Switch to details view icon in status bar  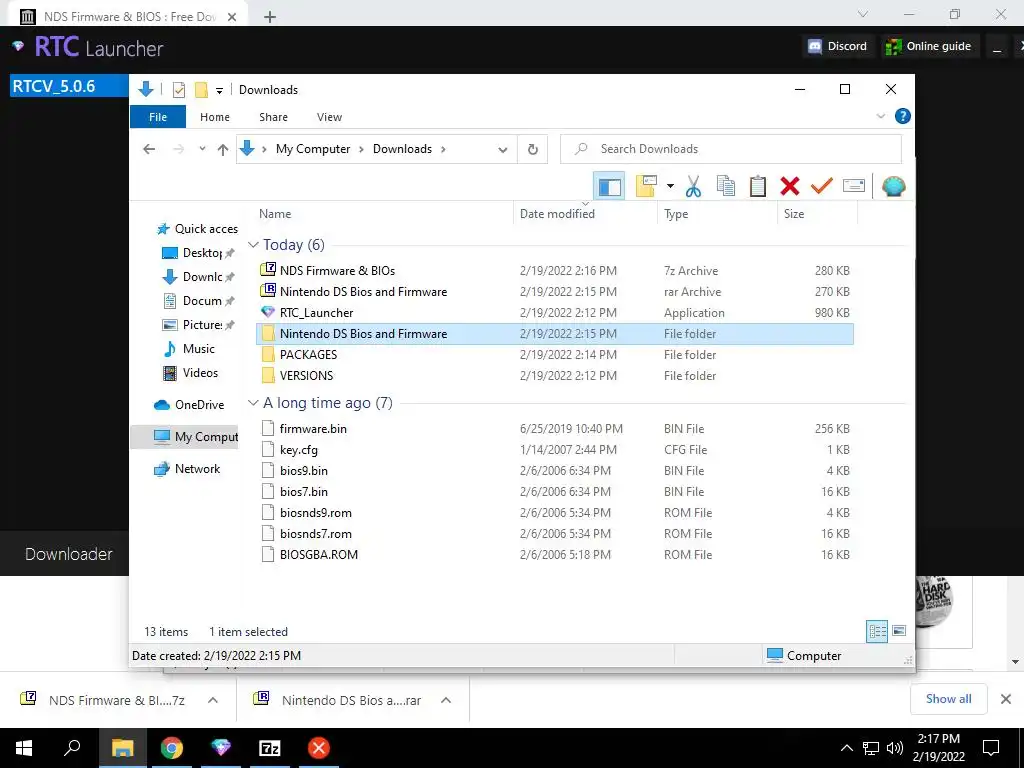click(x=877, y=631)
